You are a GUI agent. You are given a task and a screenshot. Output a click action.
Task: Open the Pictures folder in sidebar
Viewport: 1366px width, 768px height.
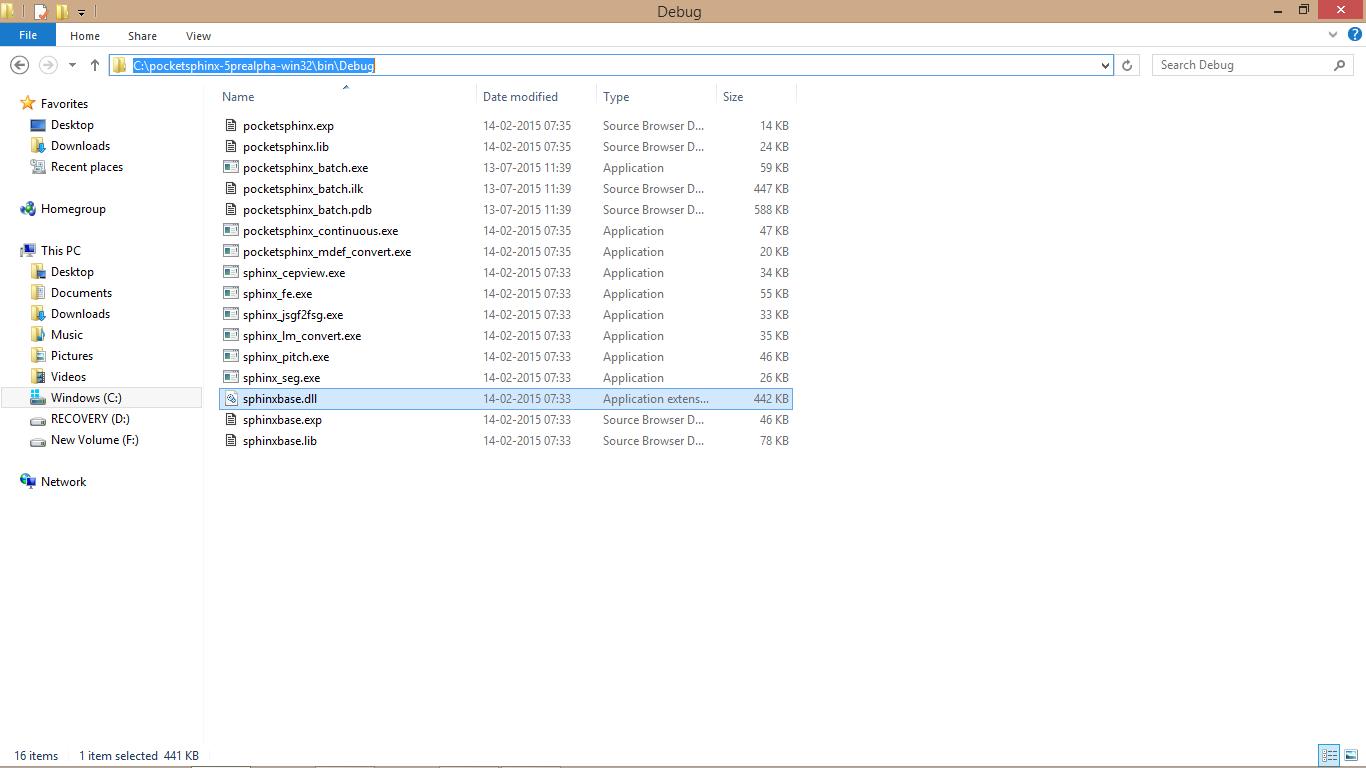[72, 356]
